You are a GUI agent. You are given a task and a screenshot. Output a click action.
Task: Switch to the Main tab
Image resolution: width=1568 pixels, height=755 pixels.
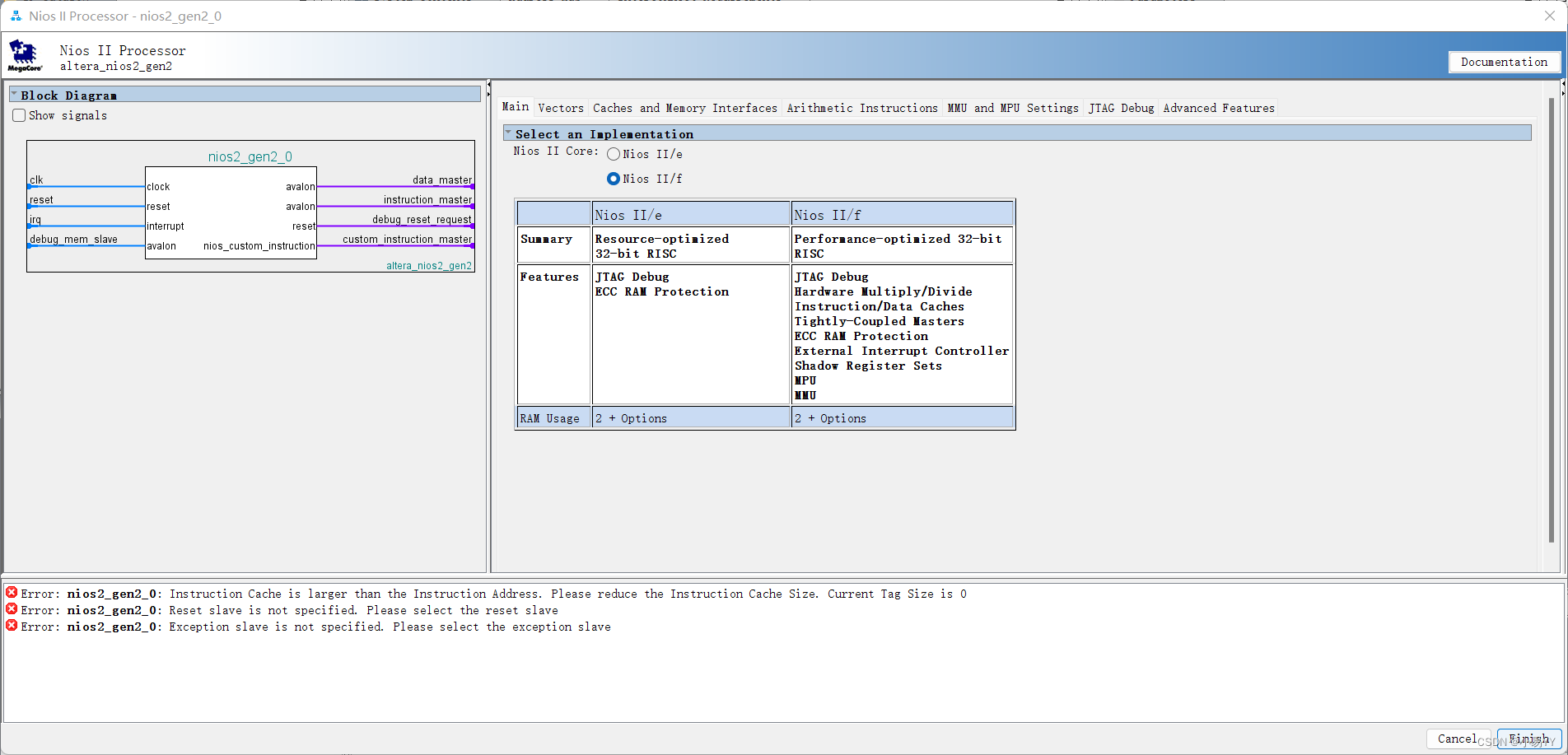(x=516, y=107)
